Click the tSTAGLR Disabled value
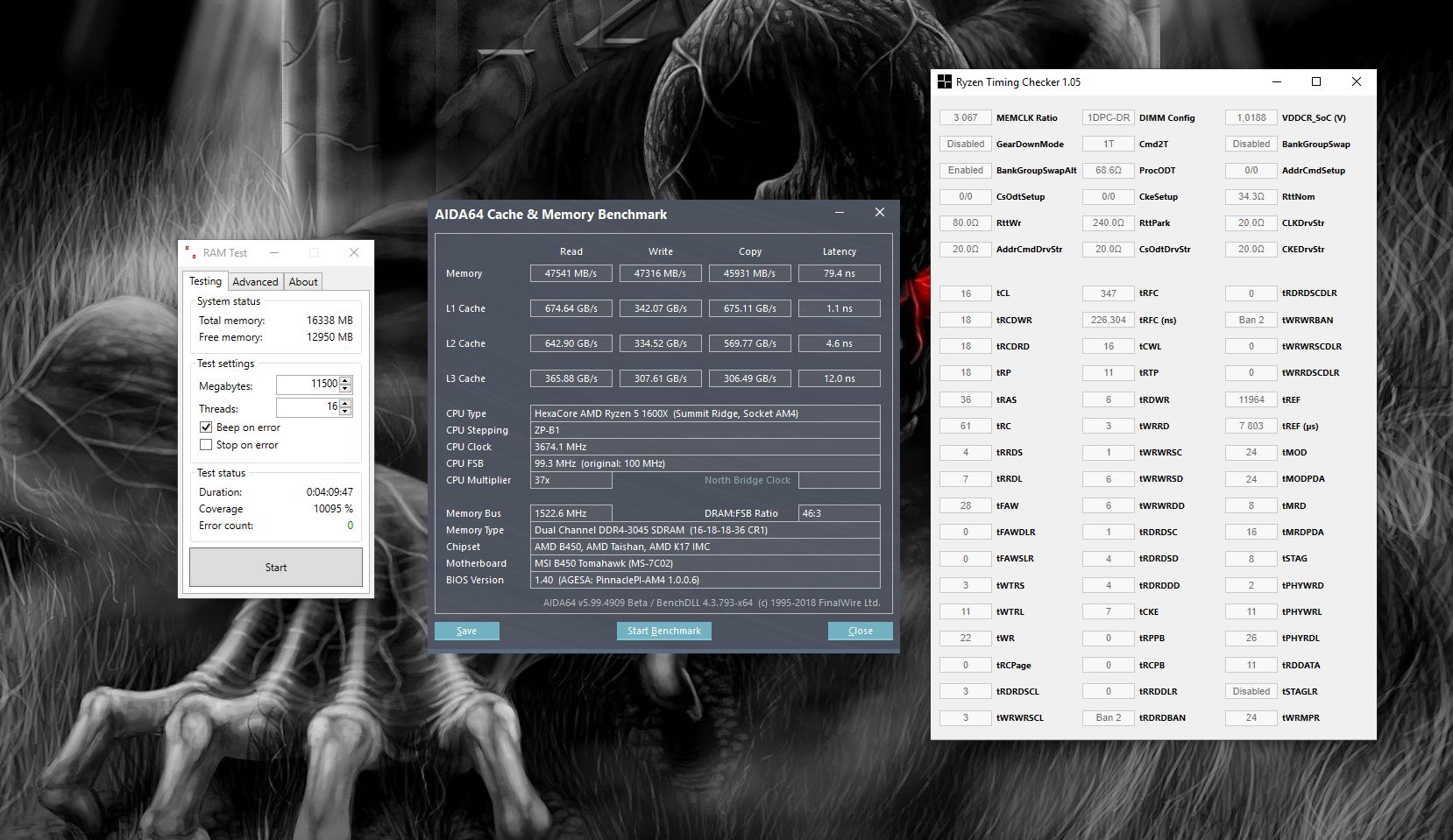The height and width of the screenshot is (840, 1453). point(1251,691)
